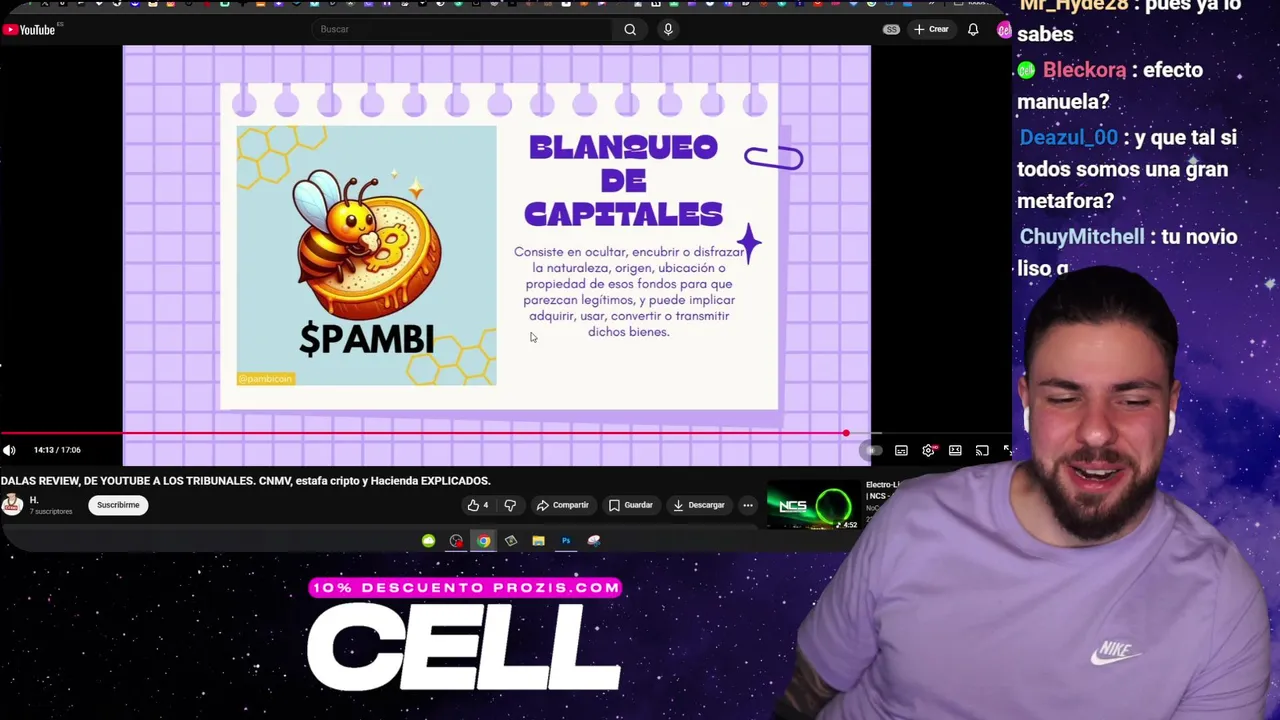Screen dimensions: 1280x720
Task: Open the account avatar menu
Action: (1004, 30)
